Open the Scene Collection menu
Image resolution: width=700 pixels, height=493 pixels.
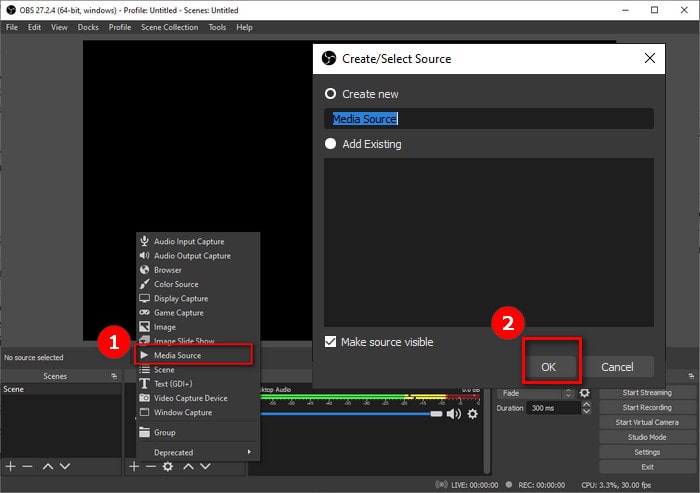[169, 27]
